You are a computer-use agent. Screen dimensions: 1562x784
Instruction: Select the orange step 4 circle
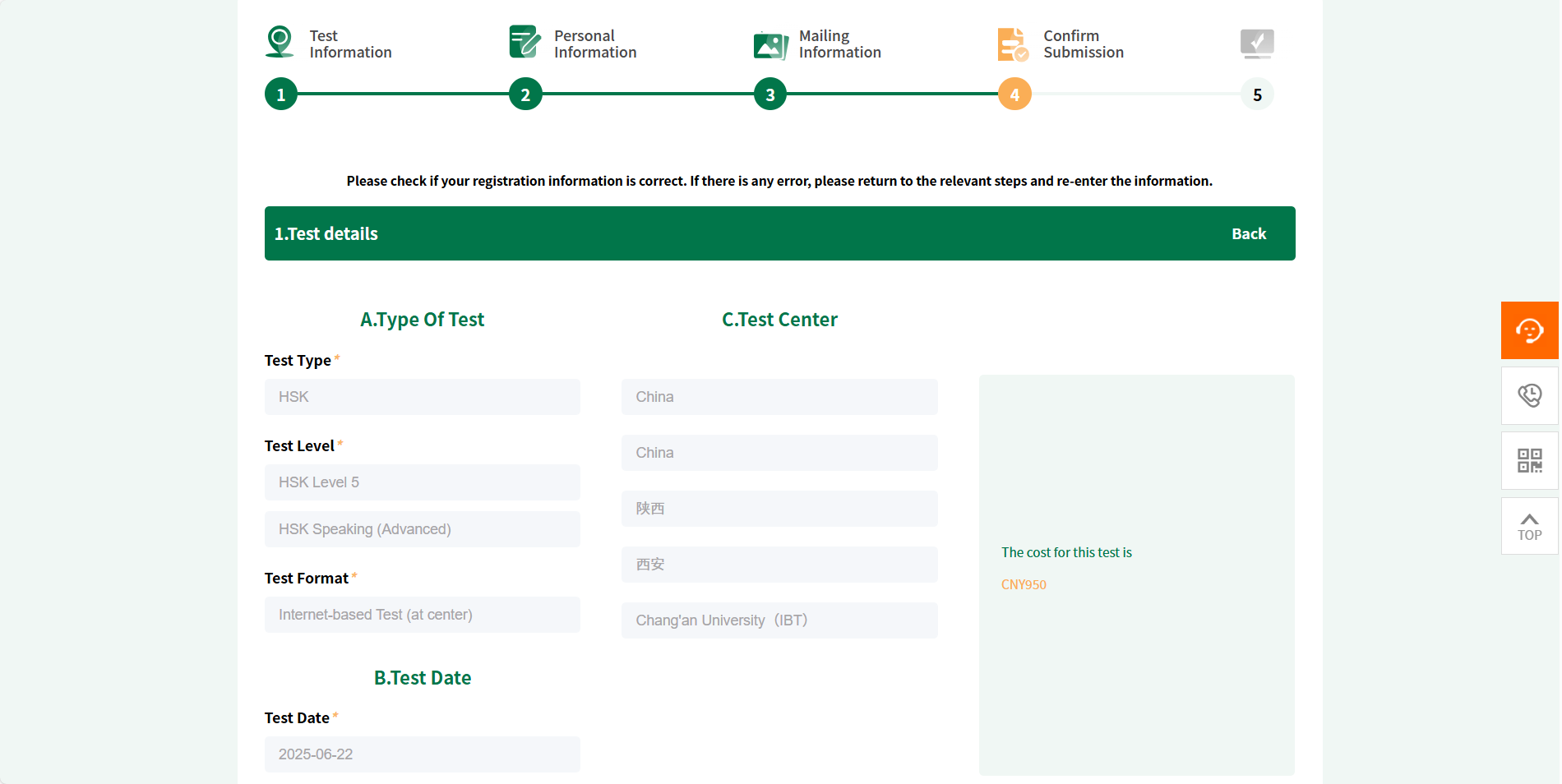1014,95
